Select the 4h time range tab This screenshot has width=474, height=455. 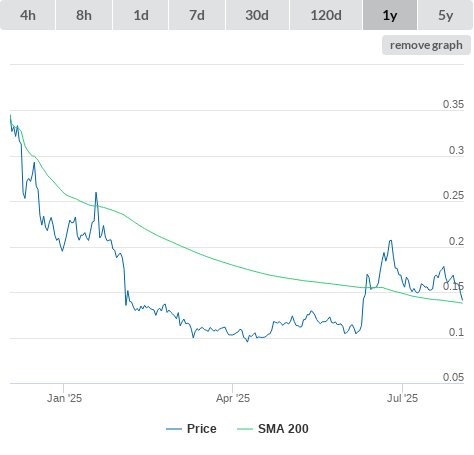tap(28, 15)
